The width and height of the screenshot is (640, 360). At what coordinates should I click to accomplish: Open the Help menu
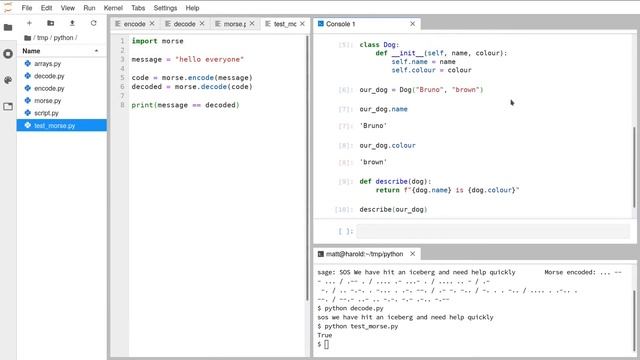point(192,8)
